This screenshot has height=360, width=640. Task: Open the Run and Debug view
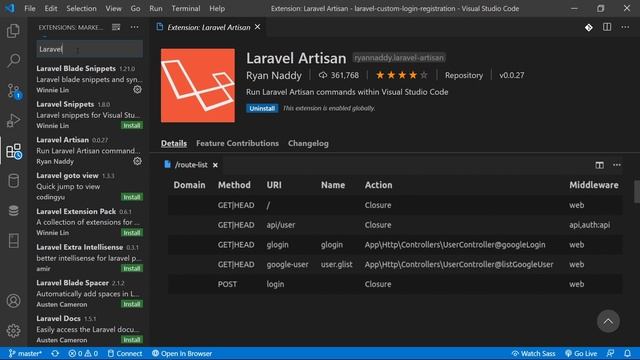pos(13,121)
